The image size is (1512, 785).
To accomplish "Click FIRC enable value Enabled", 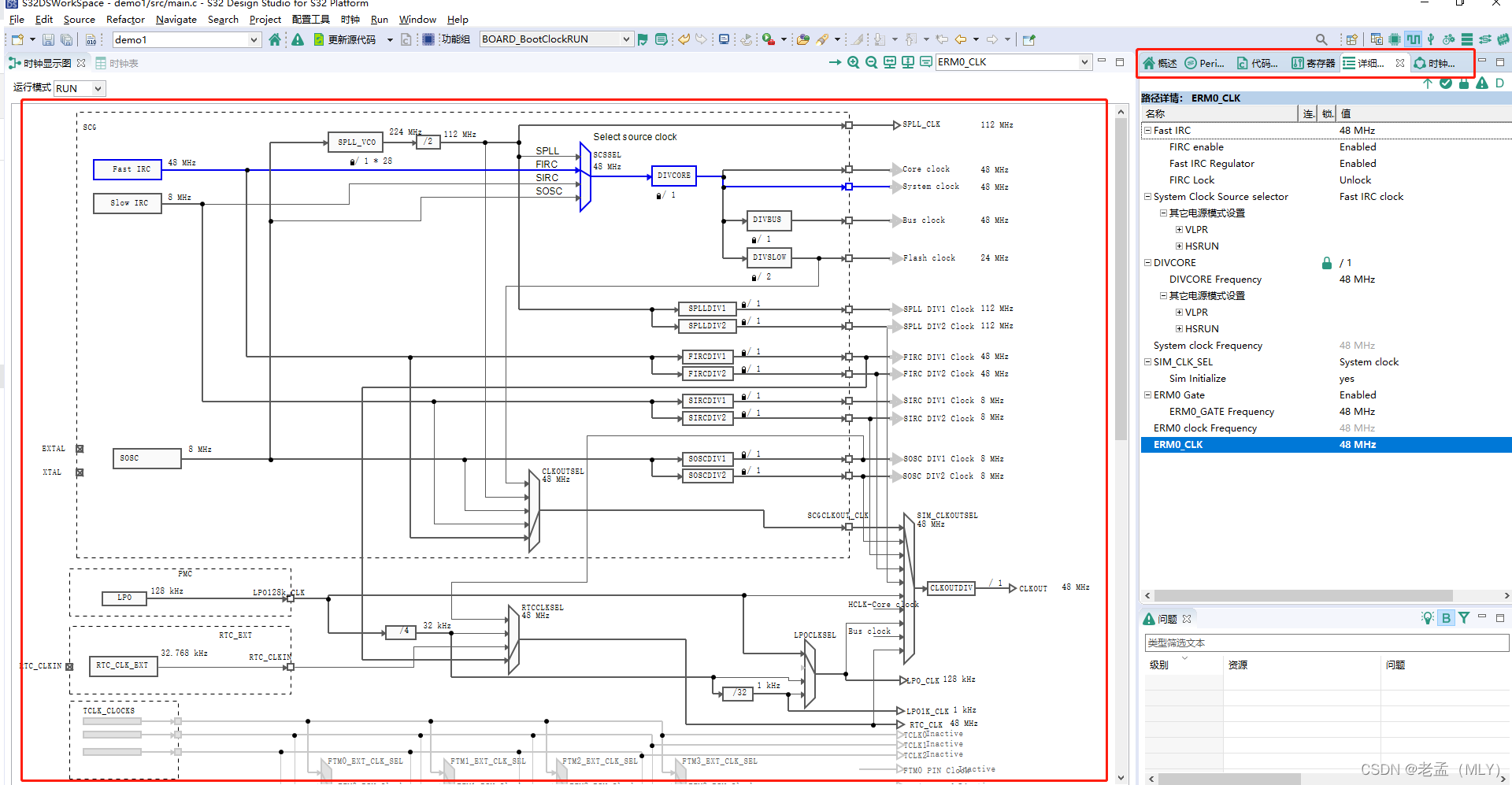I will click(x=1358, y=147).
